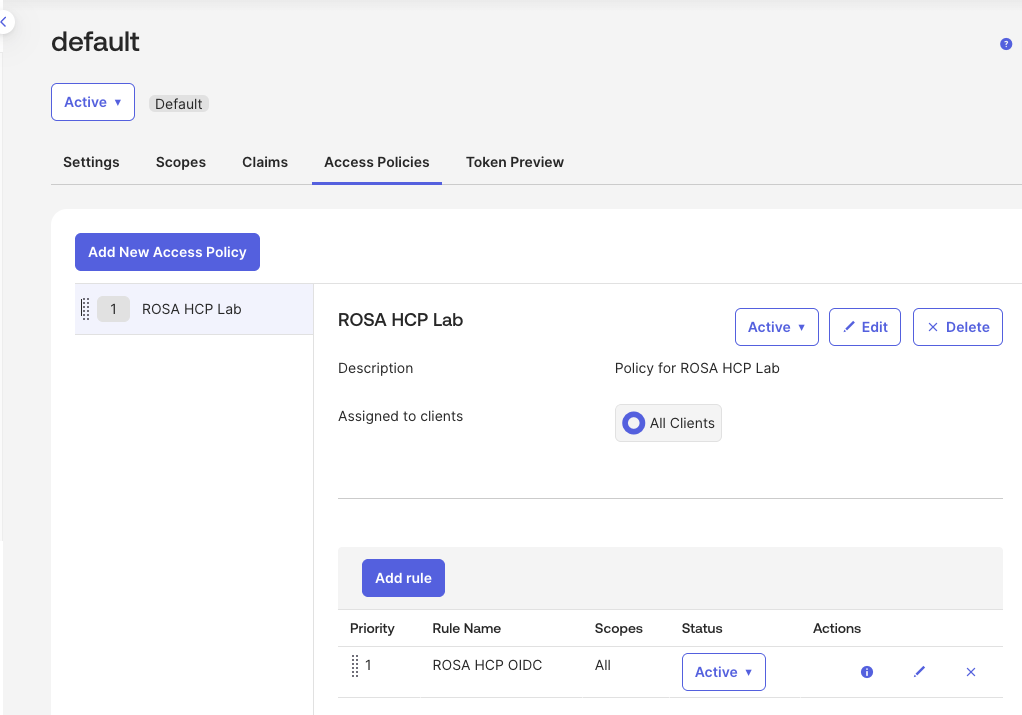The width and height of the screenshot is (1022, 715).
Task: Click the ROSA HCP OIDC rule name
Action: 487,665
